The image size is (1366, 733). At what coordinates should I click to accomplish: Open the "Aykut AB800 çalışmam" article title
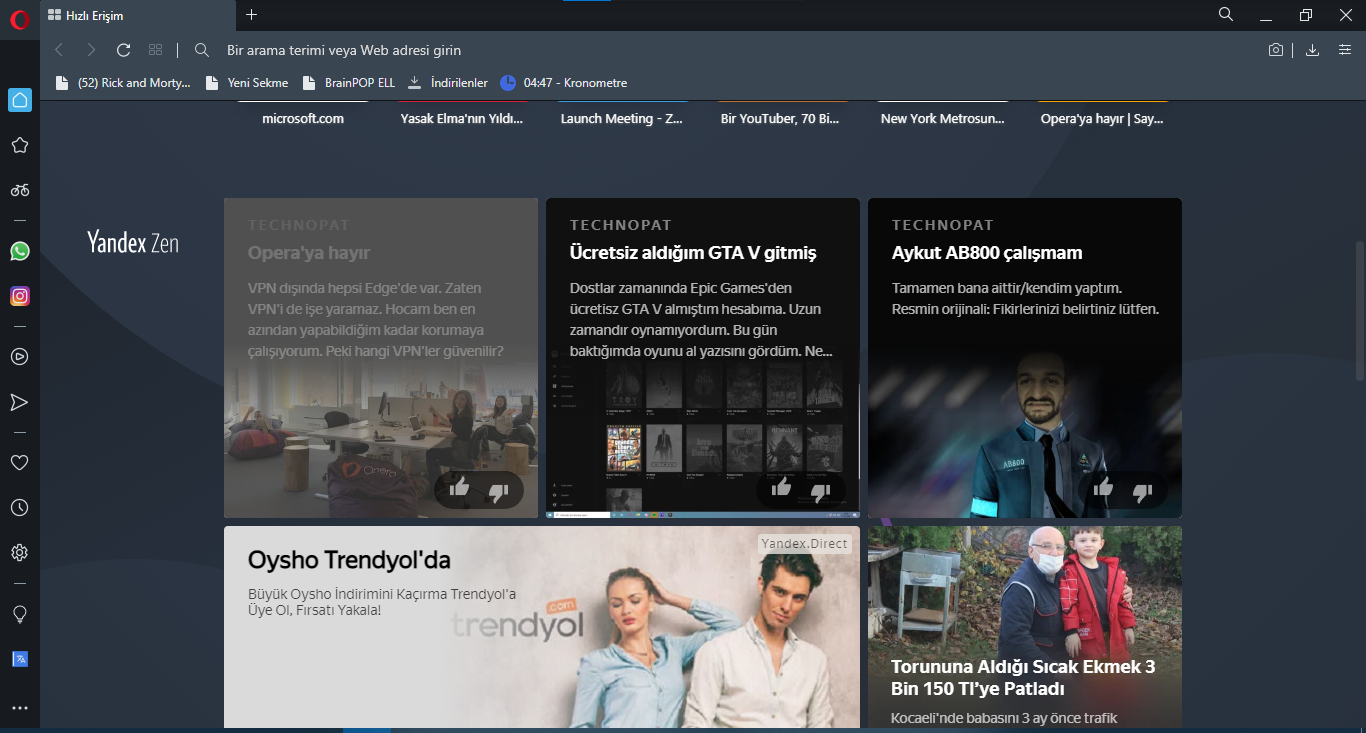pos(987,253)
